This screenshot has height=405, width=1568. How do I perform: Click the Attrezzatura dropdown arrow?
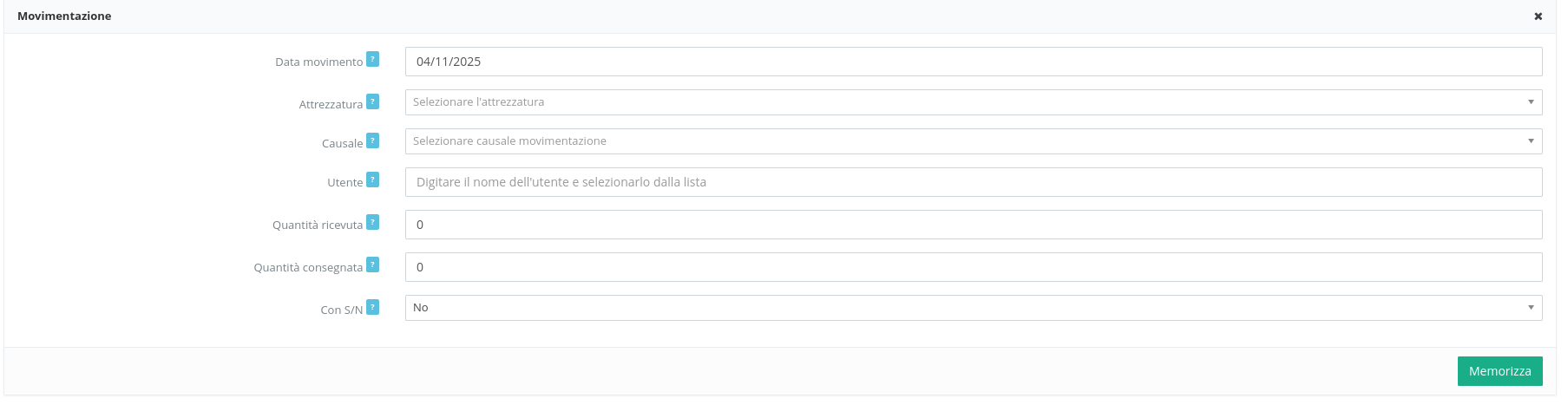pos(1531,102)
